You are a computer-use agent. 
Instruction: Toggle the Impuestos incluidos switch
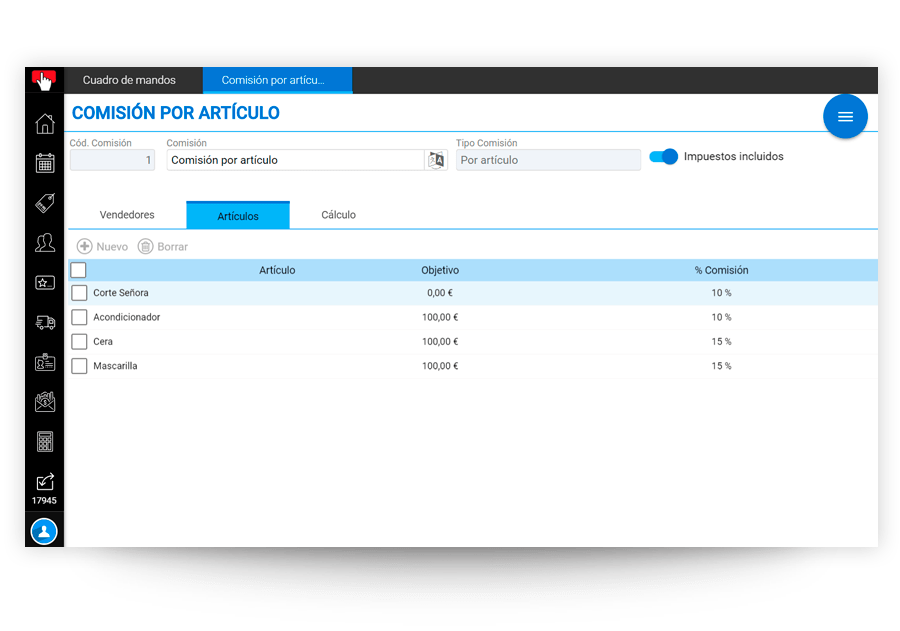click(x=664, y=156)
